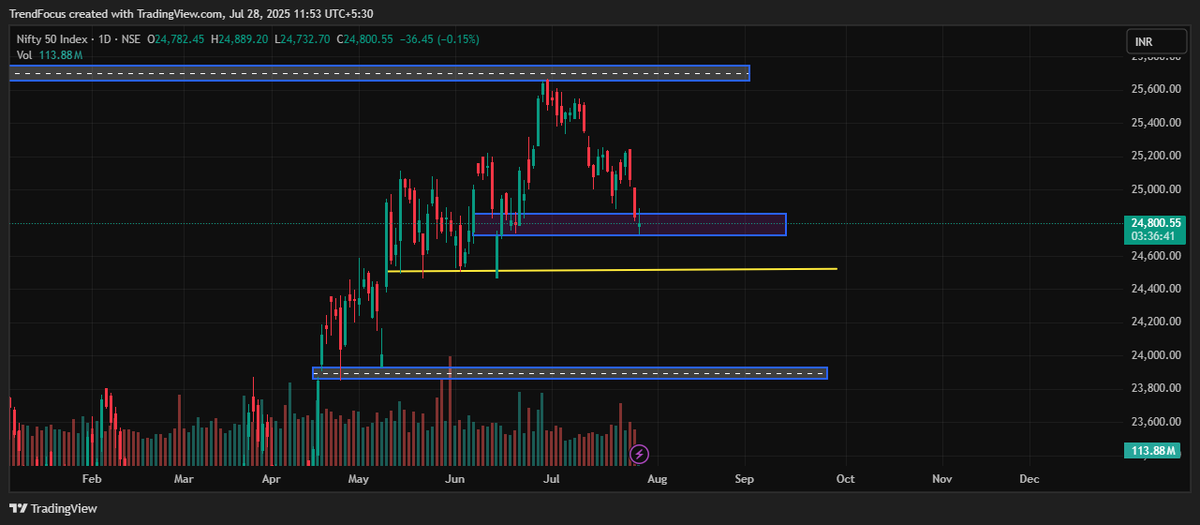Screen dimensions: 1200x525
Task: Click the Feb label on time axis
Action: pos(92,479)
